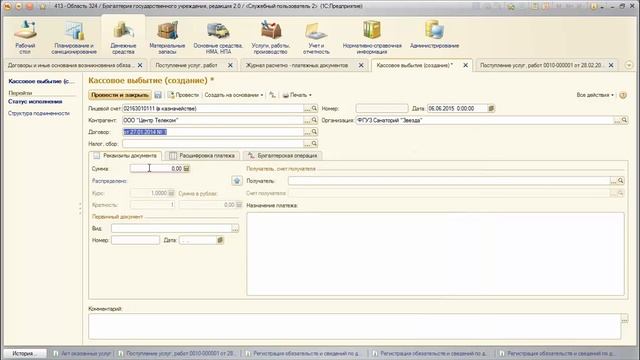Open Акт оказанных услуг in history bar
Viewport: 640px width, 360px height.
82,353
